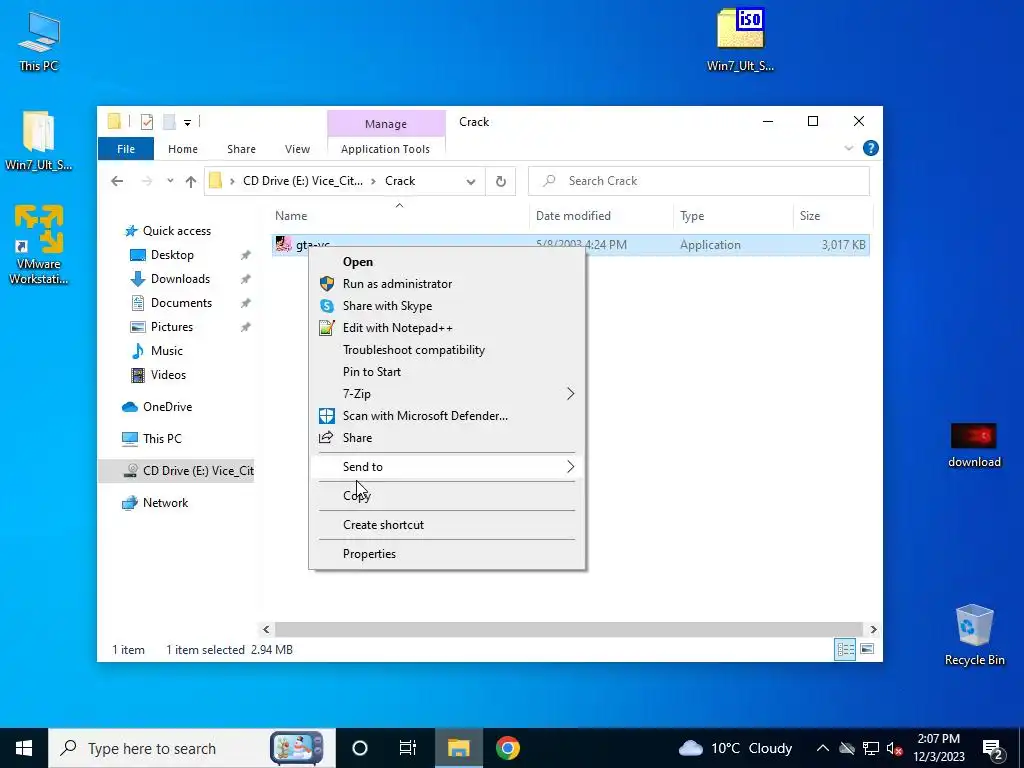Click the Cortana circle on taskbar
This screenshot has height=768, width=1024.
tap(360, 748)
